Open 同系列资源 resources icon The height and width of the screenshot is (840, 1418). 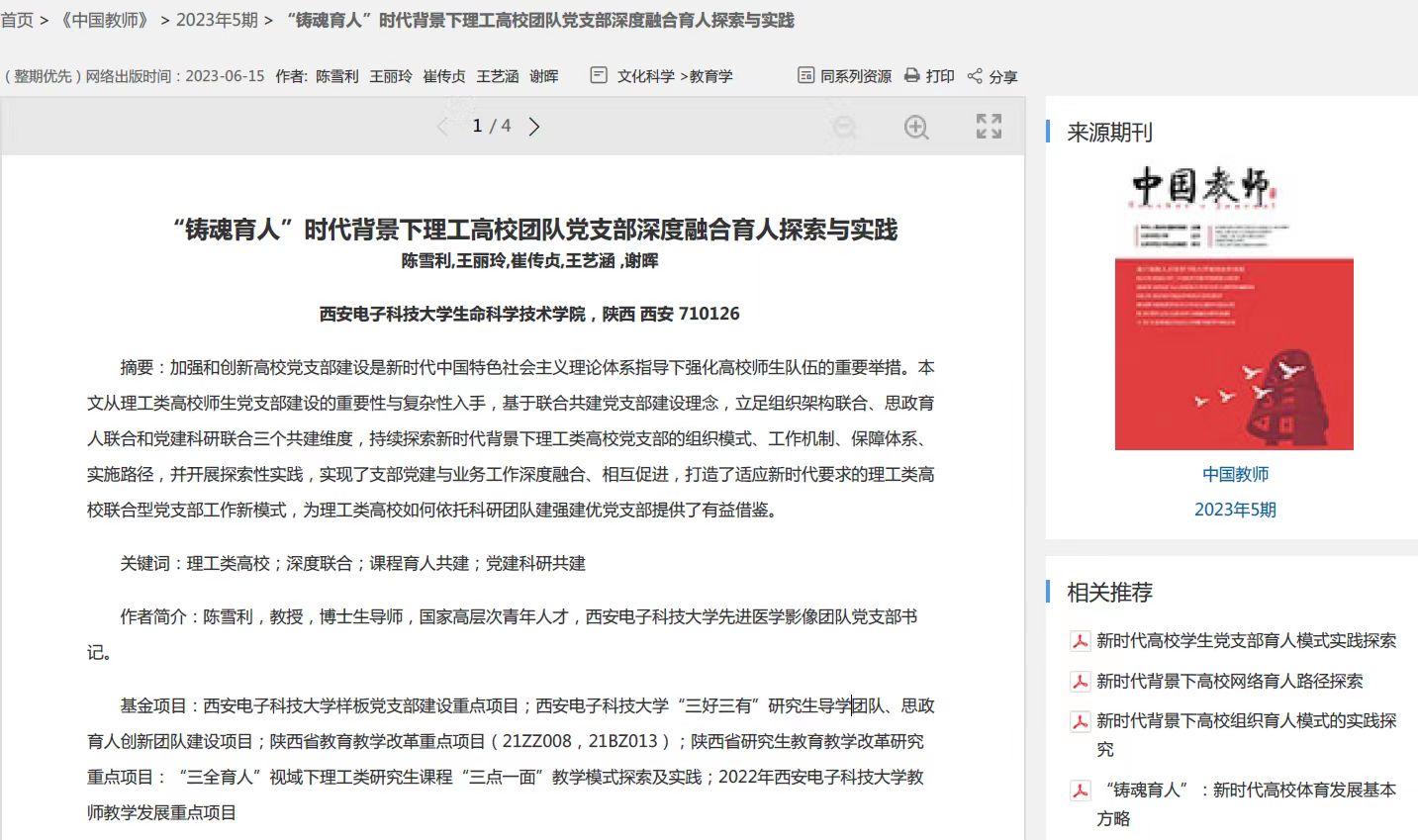point(806,76)
